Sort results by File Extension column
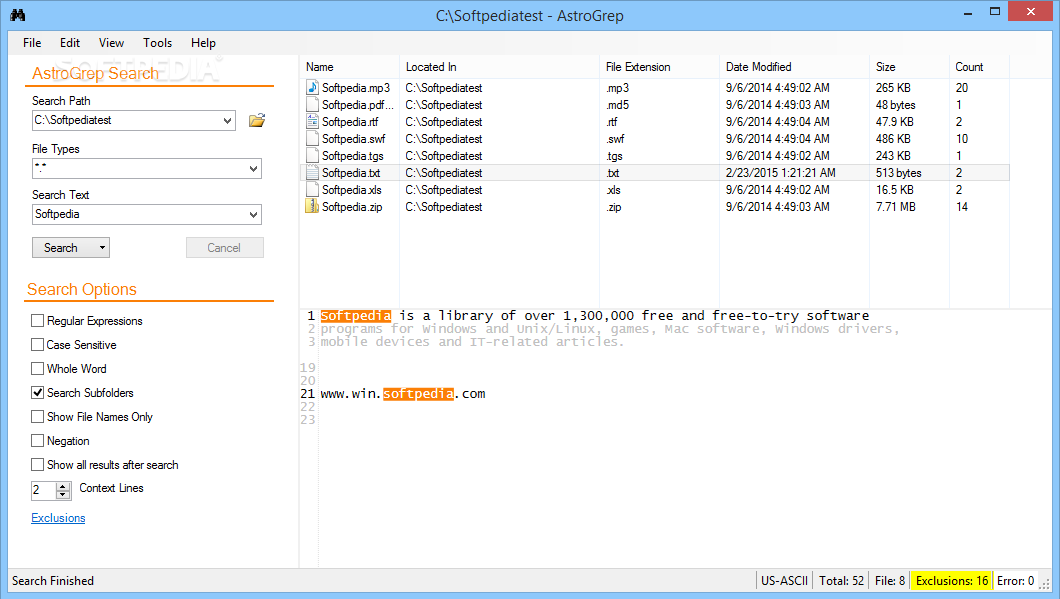 [660, 67]
